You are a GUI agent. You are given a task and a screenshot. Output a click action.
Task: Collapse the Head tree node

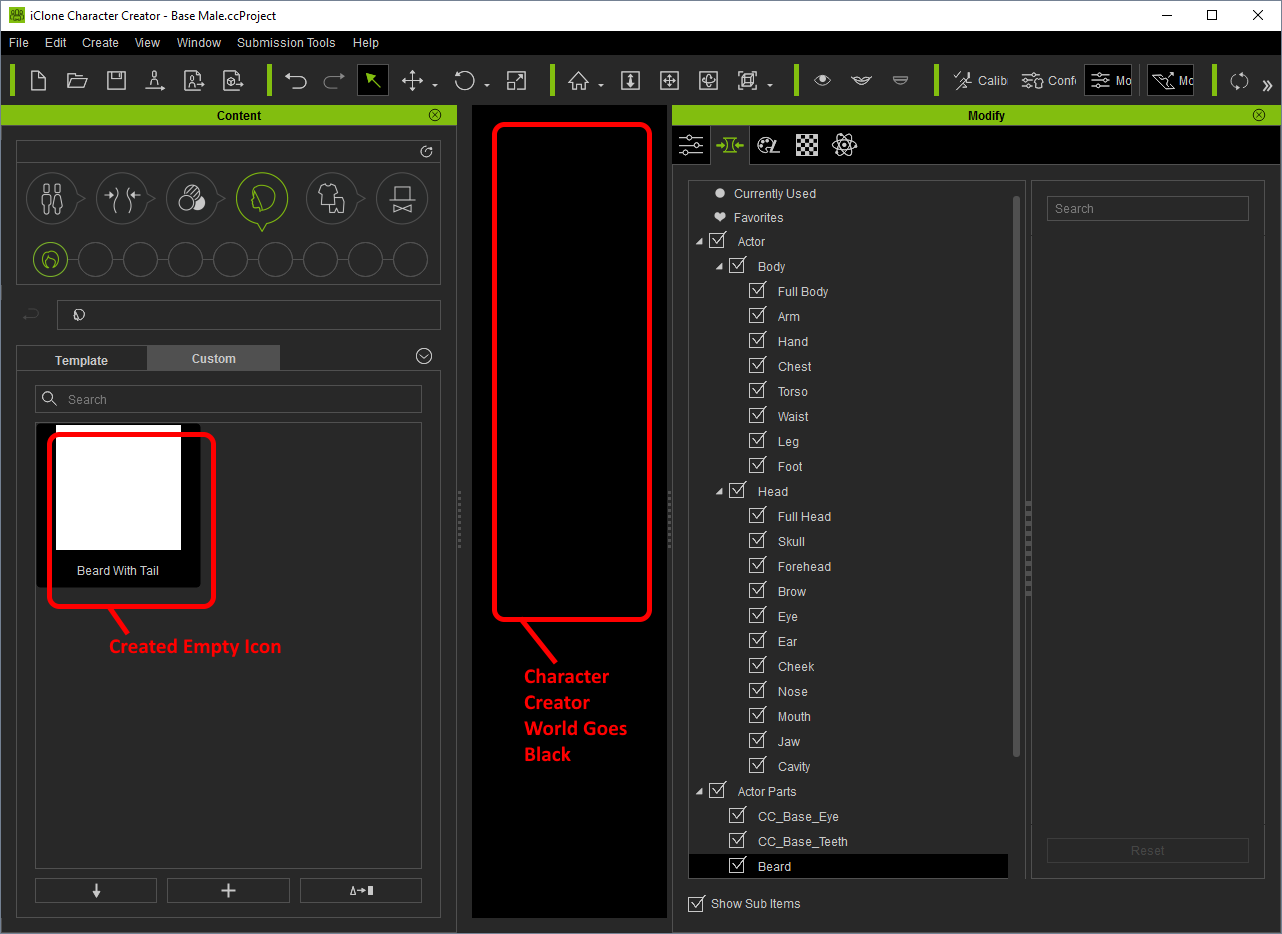[x=718, y=491]
